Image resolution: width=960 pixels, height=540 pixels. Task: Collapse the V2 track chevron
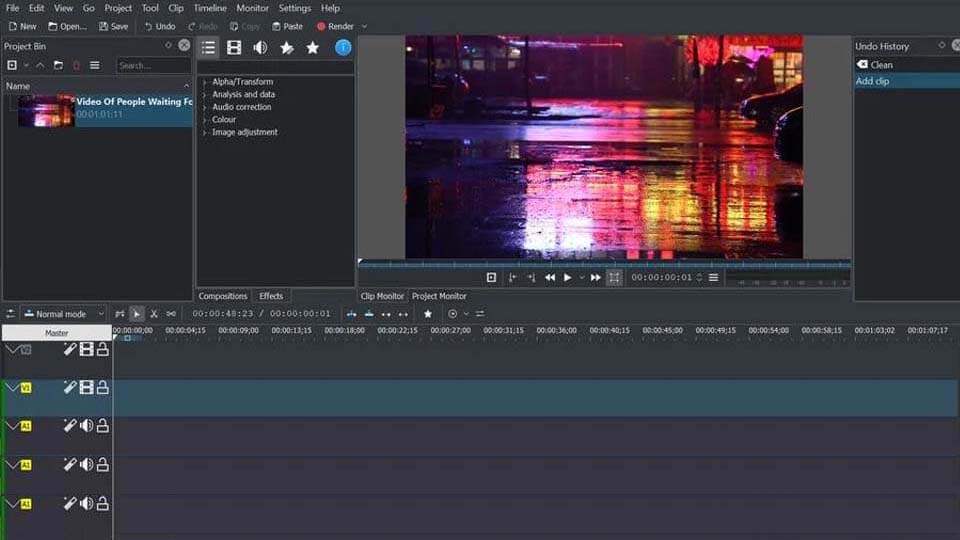click(x=12, y=349)
